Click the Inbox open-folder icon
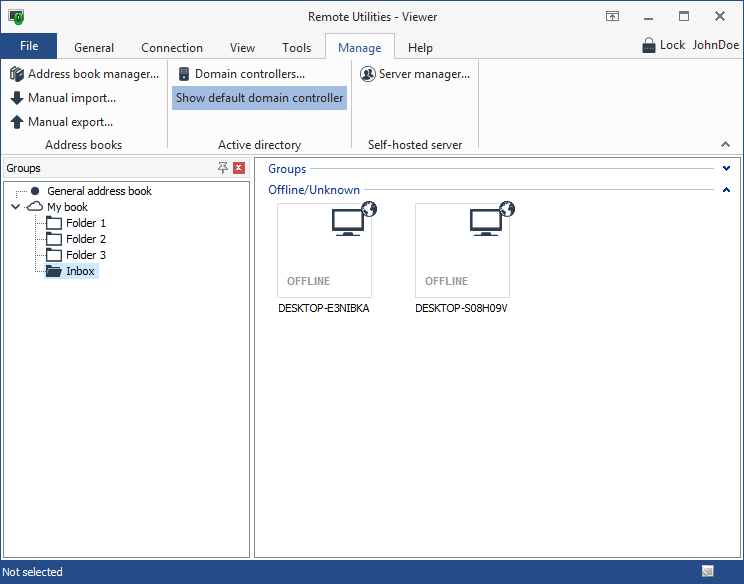This screenshot has height=584, width=744. pos(54,271)
